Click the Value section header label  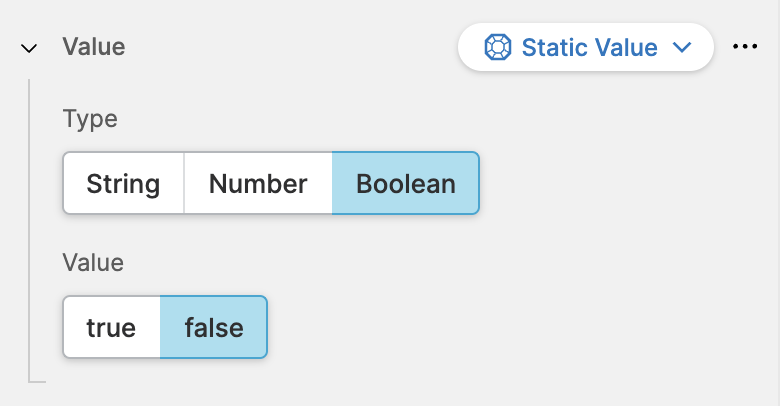coord(94,46)
